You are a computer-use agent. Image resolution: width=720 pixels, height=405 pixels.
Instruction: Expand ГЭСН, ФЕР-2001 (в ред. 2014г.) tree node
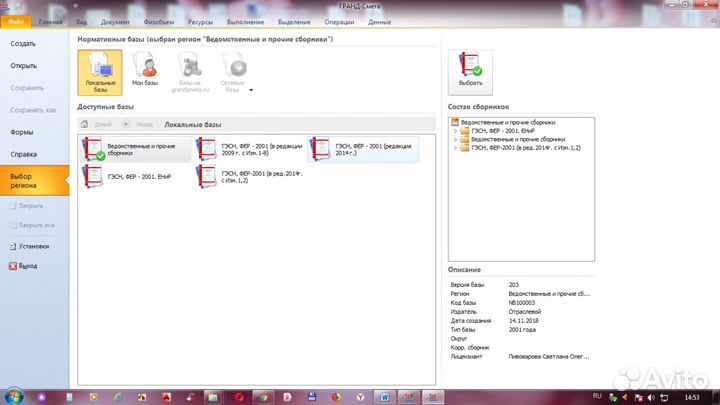(456, 149)
